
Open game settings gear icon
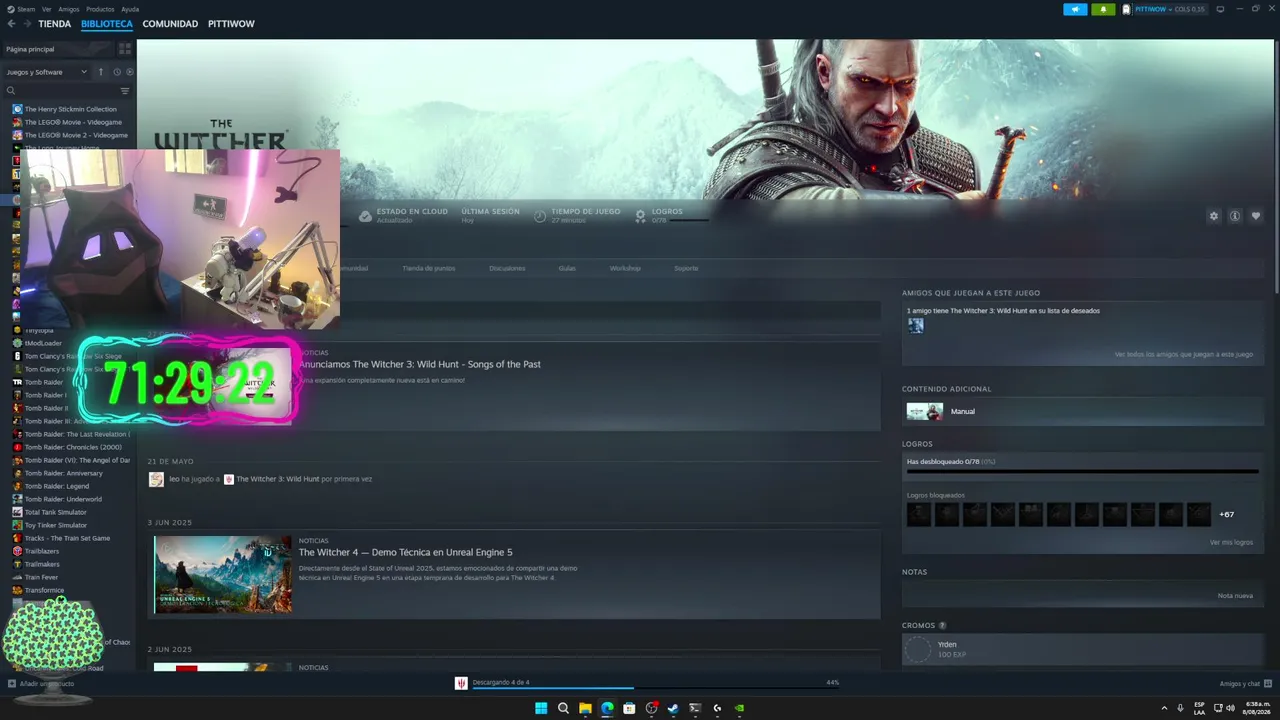click(1214, 216)
